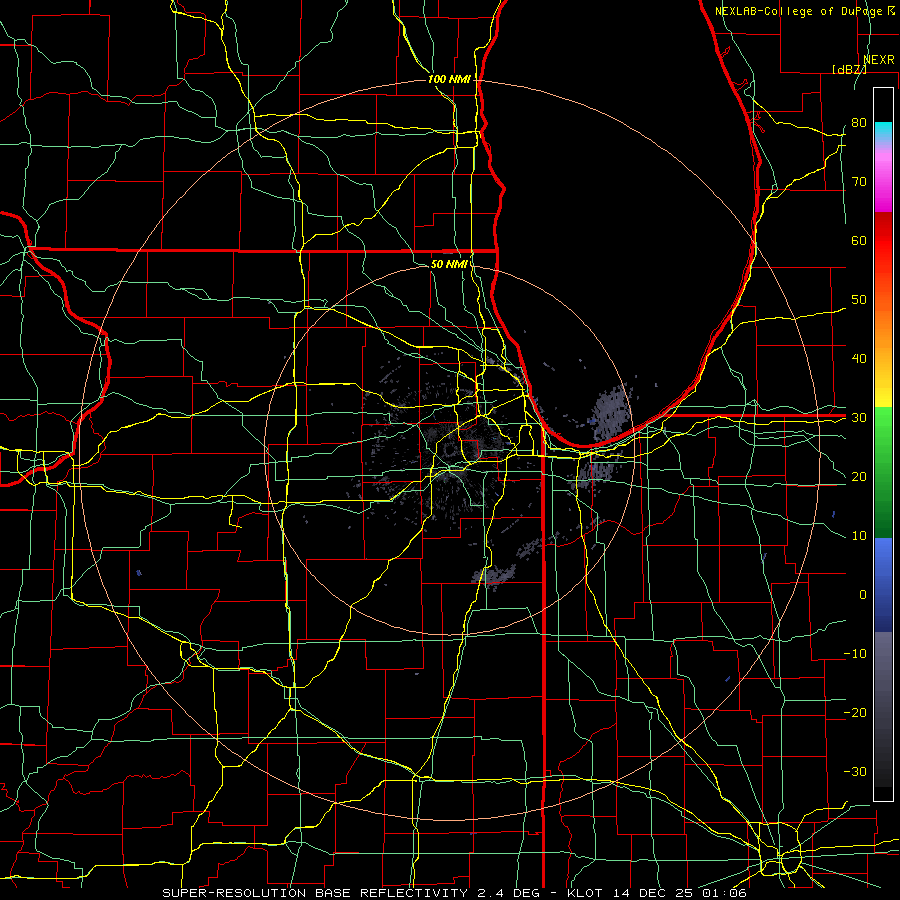Screen dimensions: 900x900
Task: Click the "50 NMI" range ring label
Action: 449,264
